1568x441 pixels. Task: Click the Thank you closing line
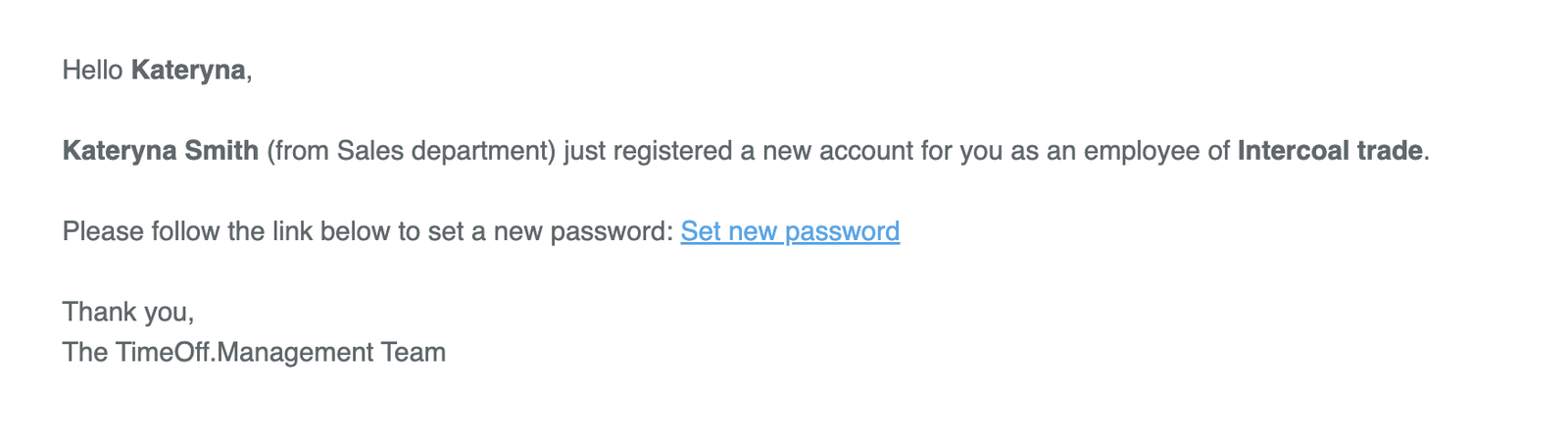coord(128,312)
